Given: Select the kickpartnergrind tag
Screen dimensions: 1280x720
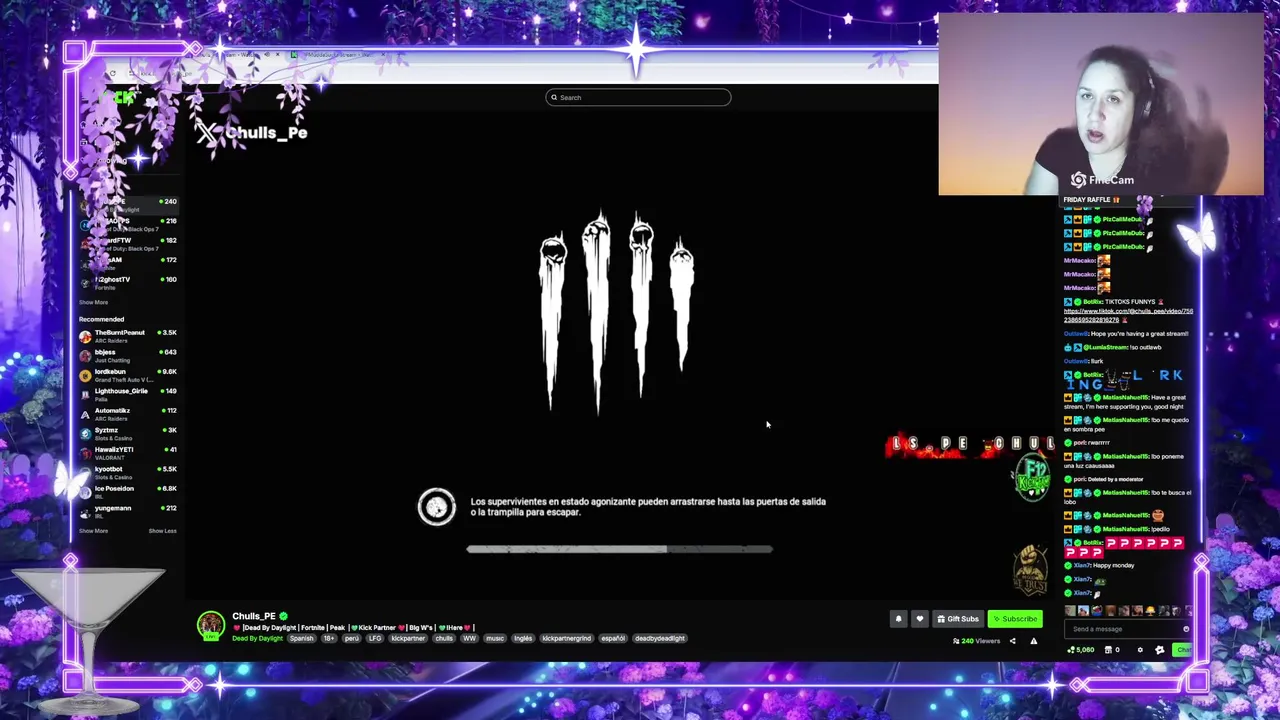Looking at the screenshot, I should pos(567,638).
